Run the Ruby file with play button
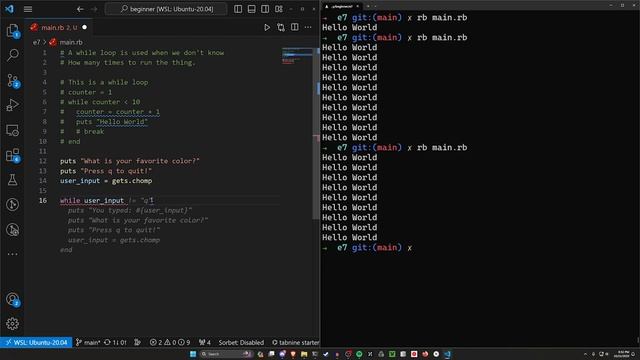 pos(267,27)
